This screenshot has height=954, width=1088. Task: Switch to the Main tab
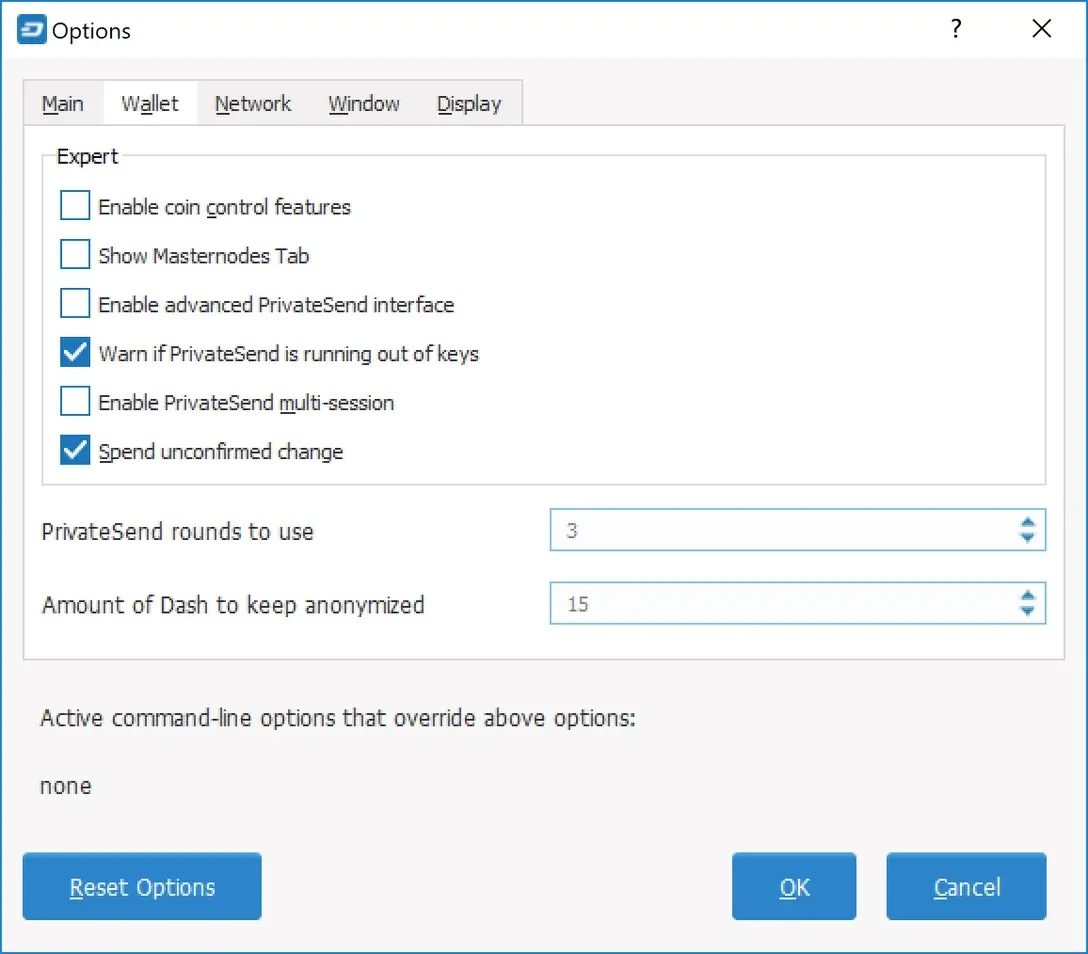(x=63, y=103)
